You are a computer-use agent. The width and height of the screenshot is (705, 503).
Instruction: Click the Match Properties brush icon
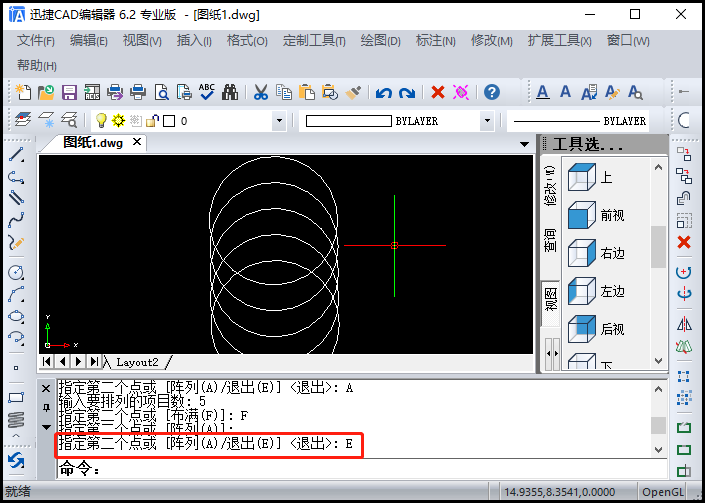353,93
